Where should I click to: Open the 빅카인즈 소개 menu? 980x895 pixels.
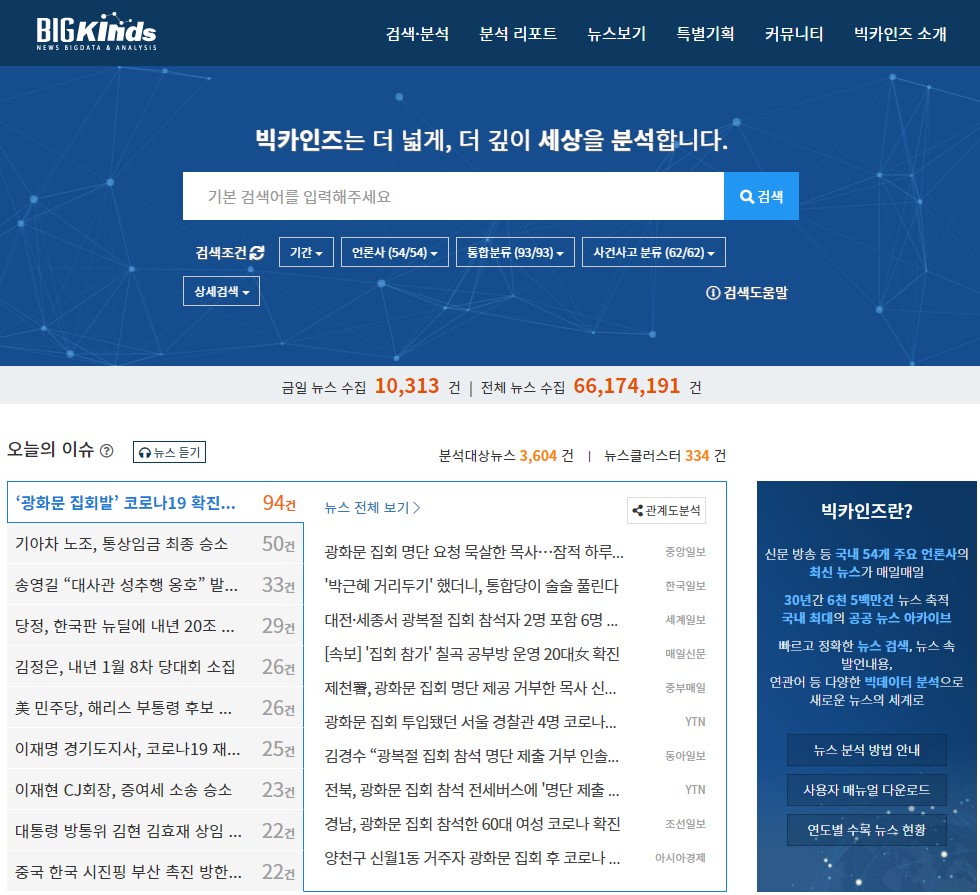[x=901, y=33]
